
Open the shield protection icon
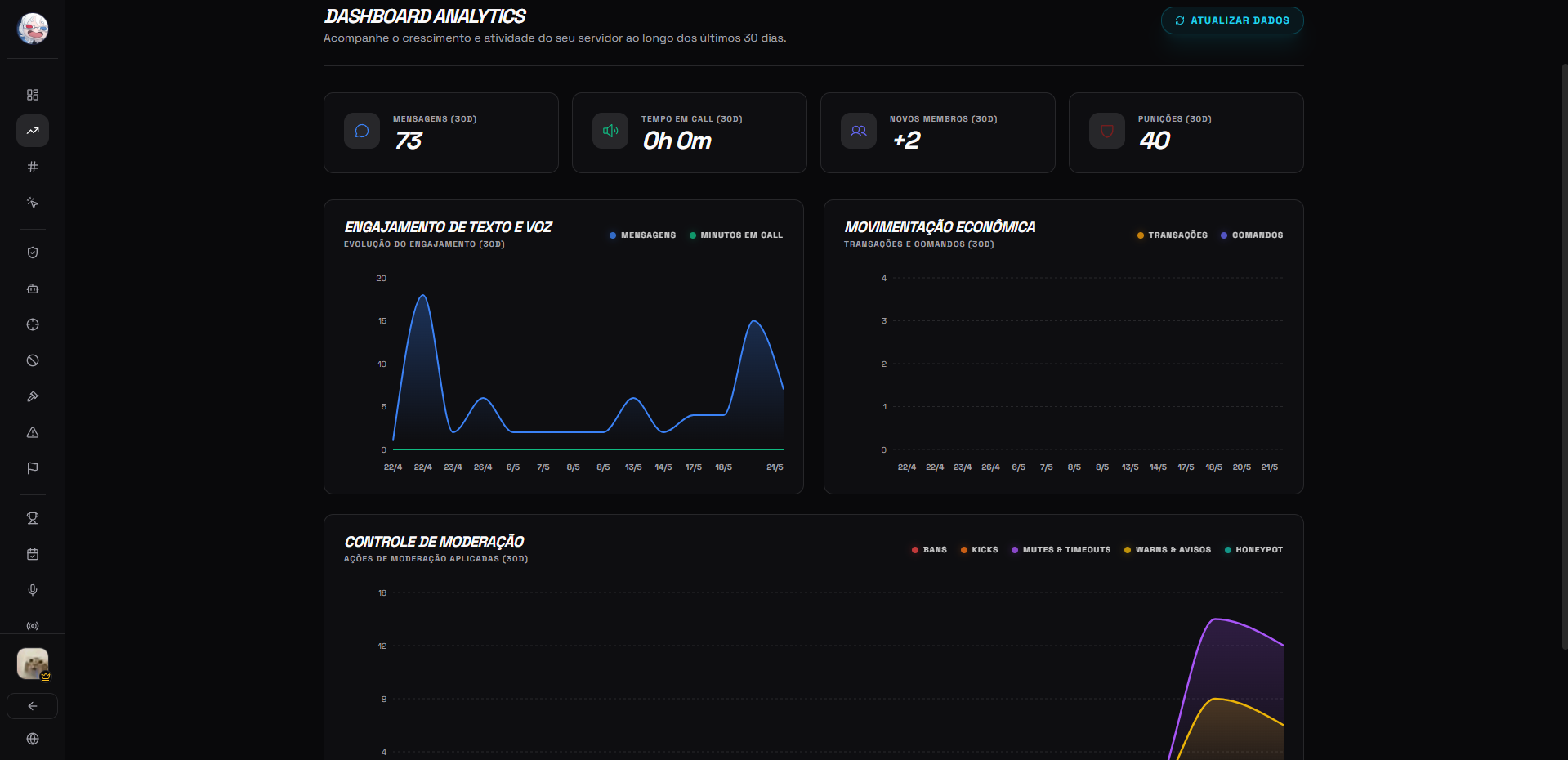(x=33, y=253)
